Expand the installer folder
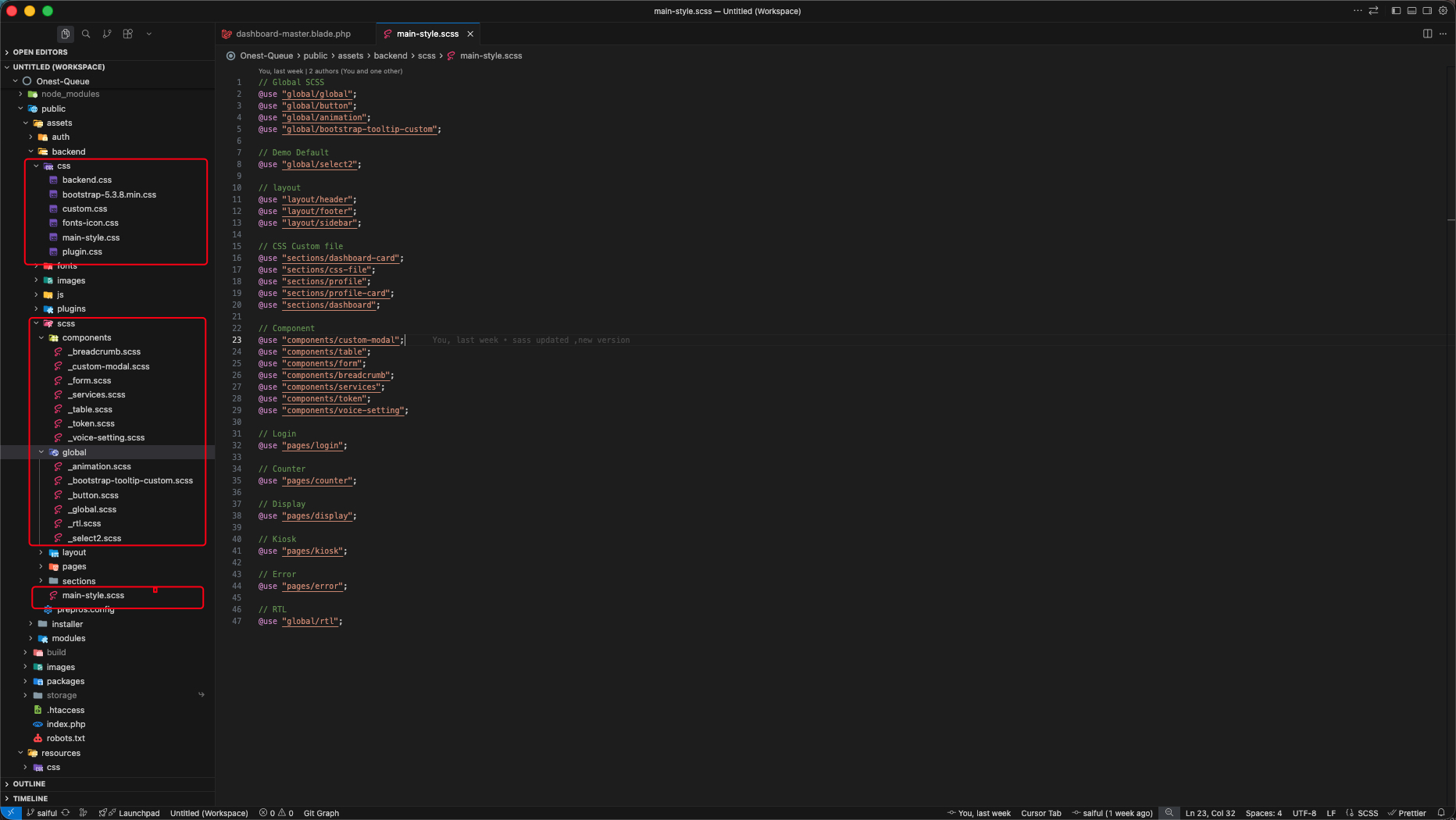1456x820 pixels. click(x=108, y=624)
